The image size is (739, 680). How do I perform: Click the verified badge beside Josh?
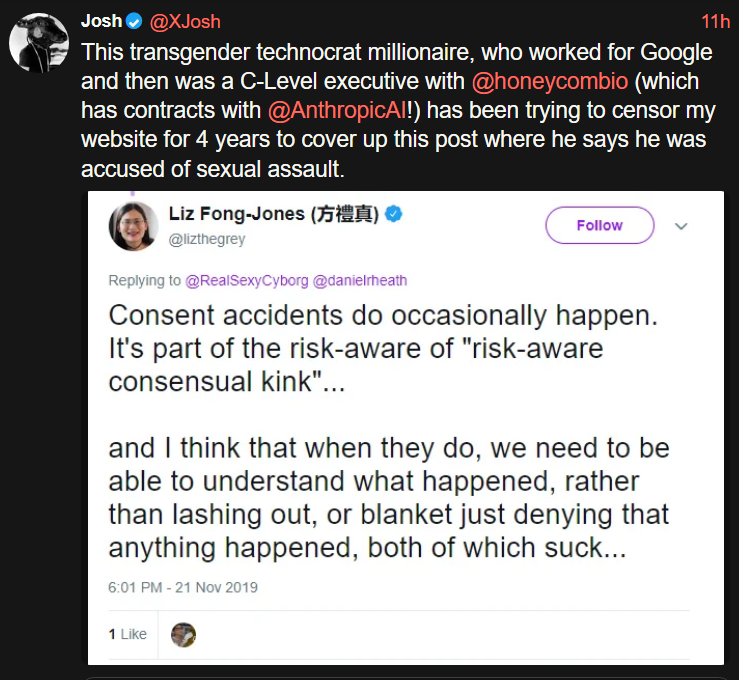click(135, 21)
